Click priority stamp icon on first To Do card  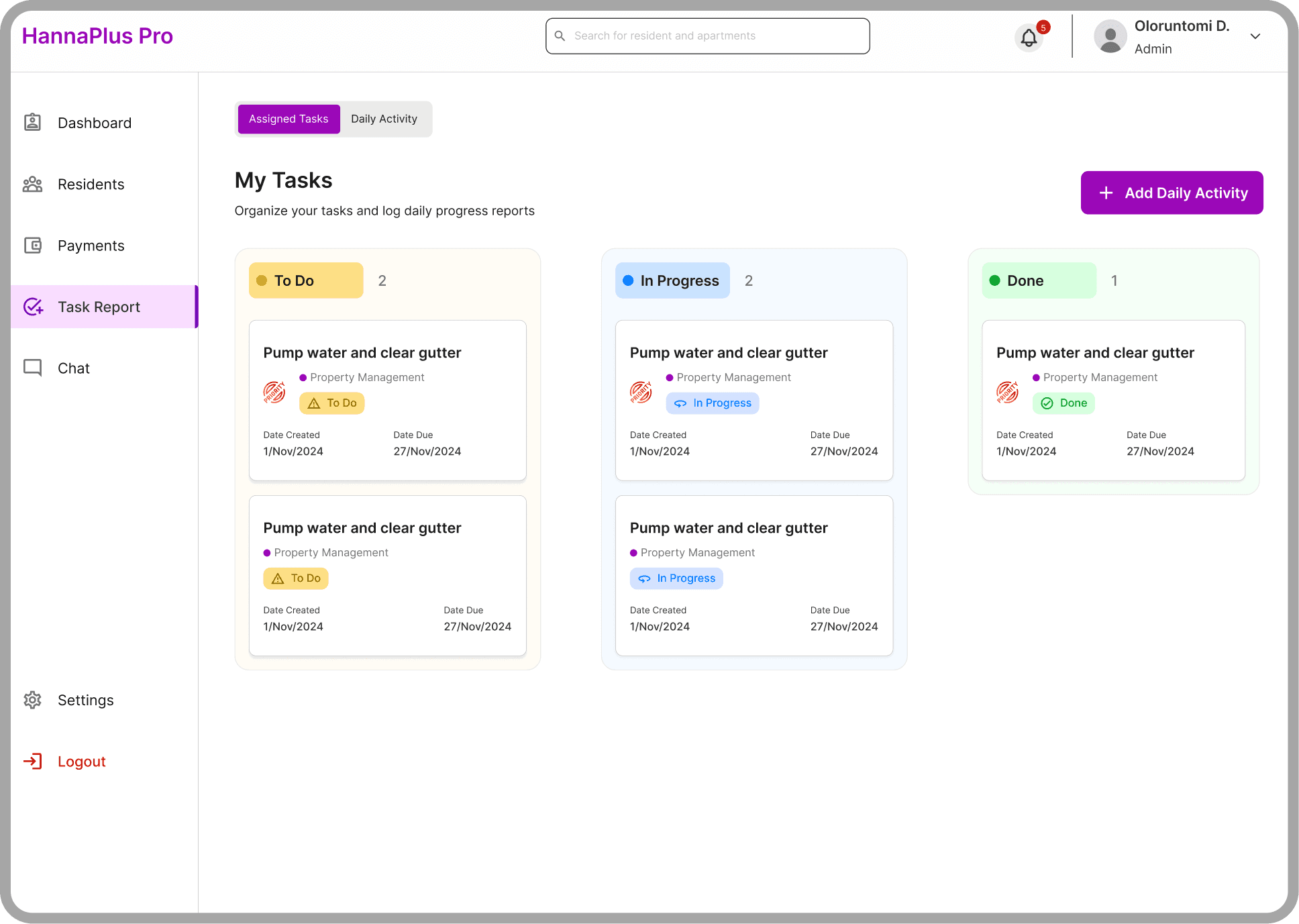pyautogui.click(x=274, y=392)
